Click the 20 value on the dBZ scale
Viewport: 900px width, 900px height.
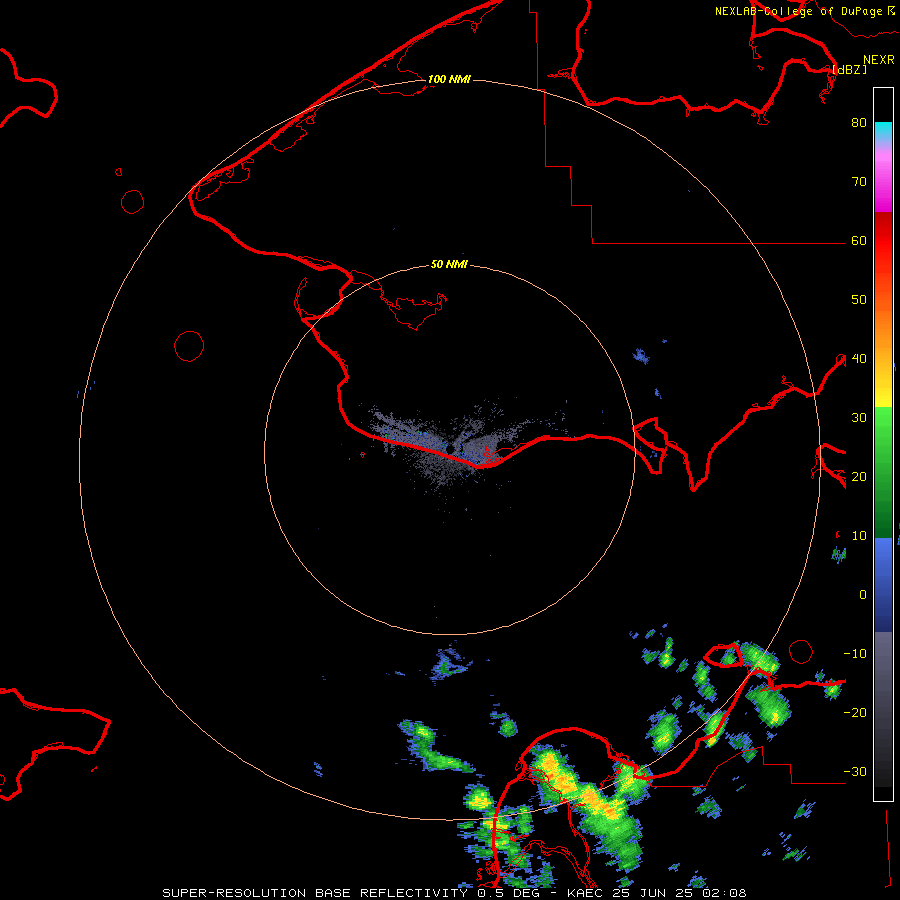(x=859, y=476)
